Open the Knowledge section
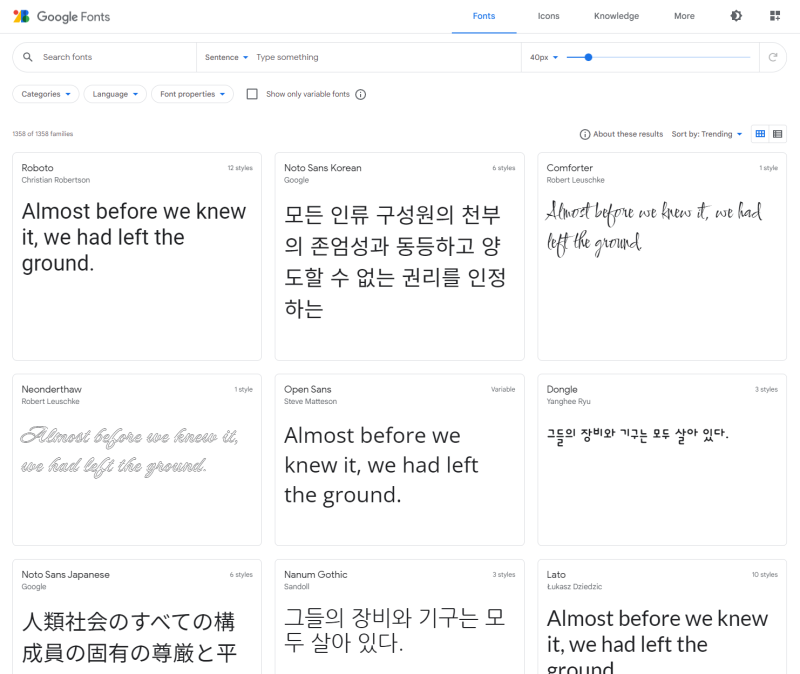This screenshot has height=674, width=800. (x=616, y=16)
